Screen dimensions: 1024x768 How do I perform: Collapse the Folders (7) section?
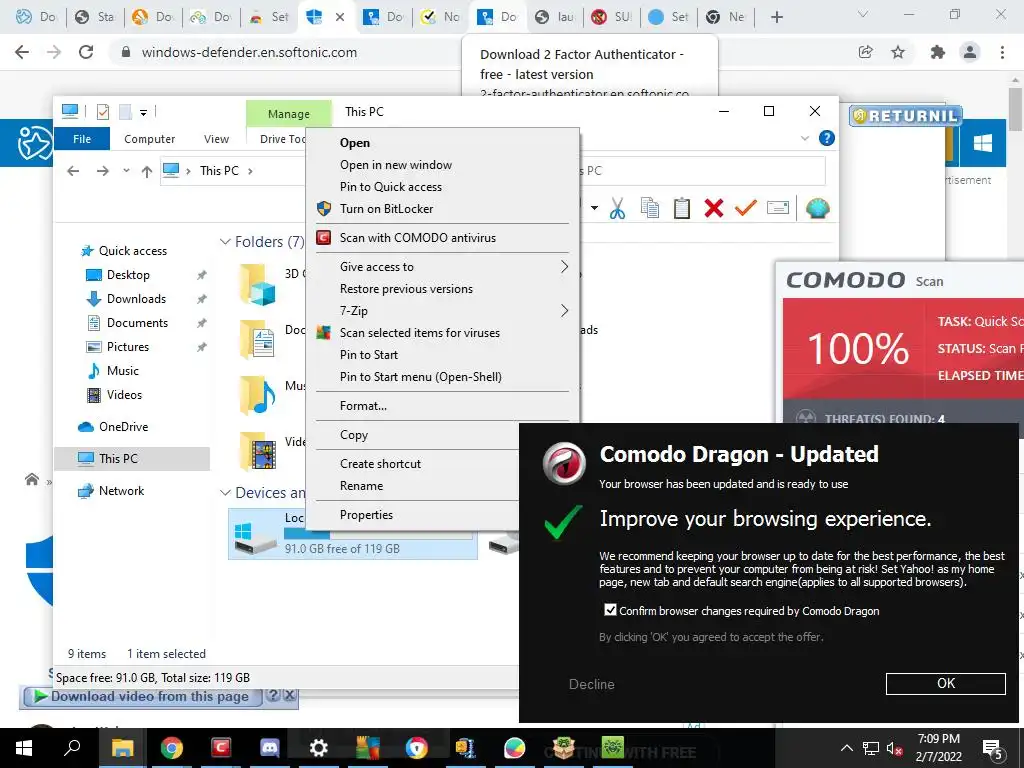tap(225, 242)
